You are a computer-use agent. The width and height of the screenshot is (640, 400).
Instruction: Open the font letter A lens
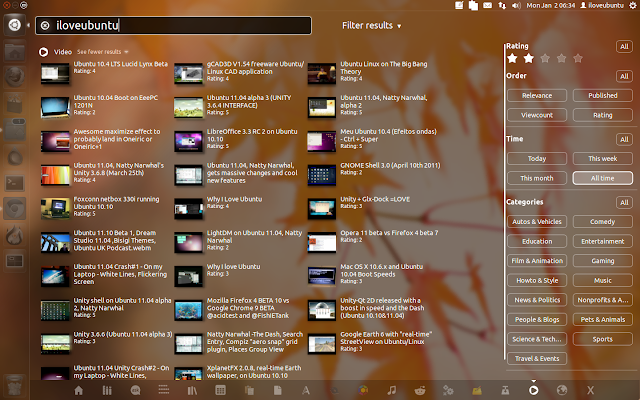click(x=306, y=391)
